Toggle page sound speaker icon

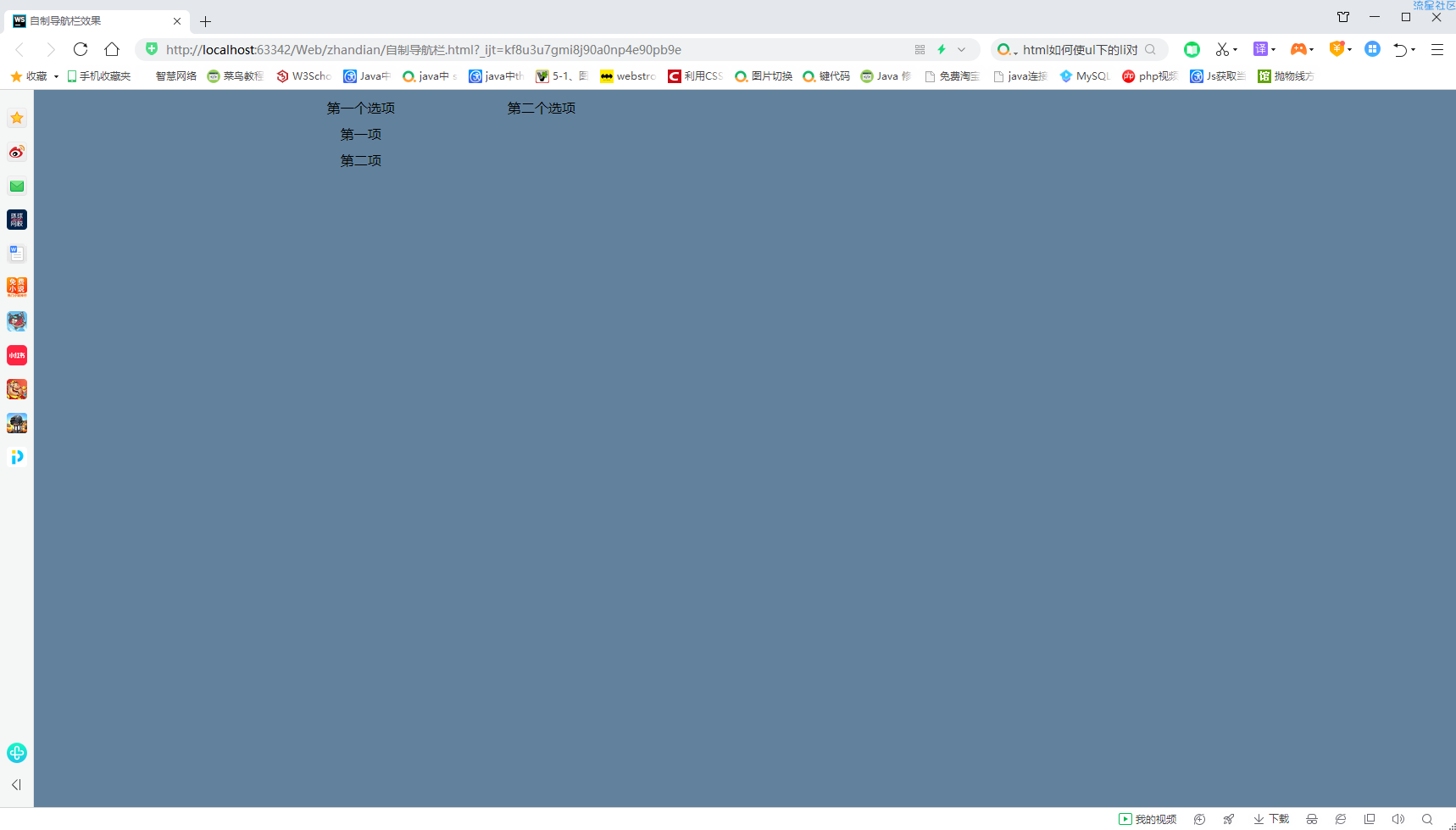pyautogui.click(x=1398, y=819)
